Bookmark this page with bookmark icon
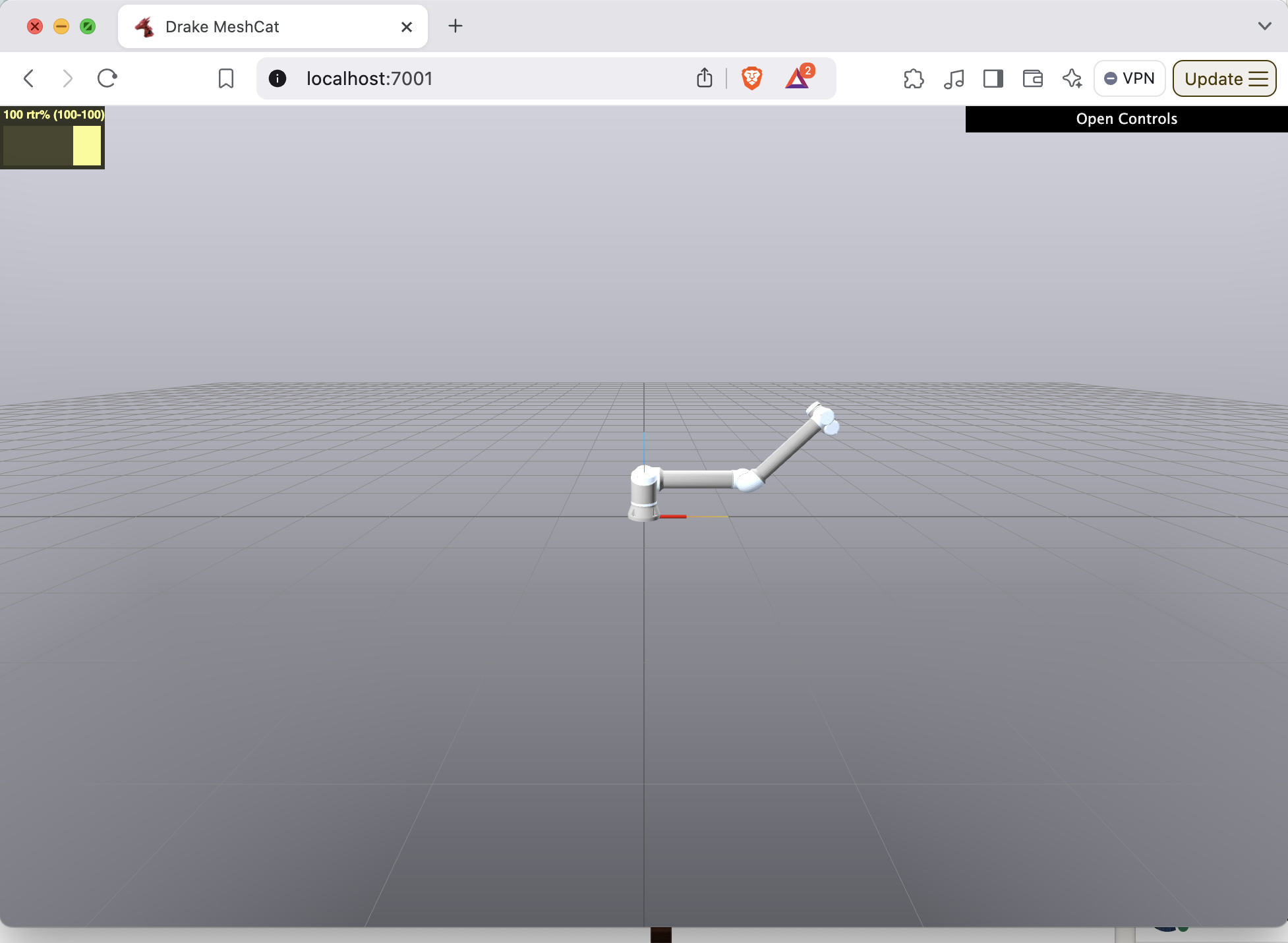The height and width of the screenshot is (943, 1288). click(x=226, y=78)
